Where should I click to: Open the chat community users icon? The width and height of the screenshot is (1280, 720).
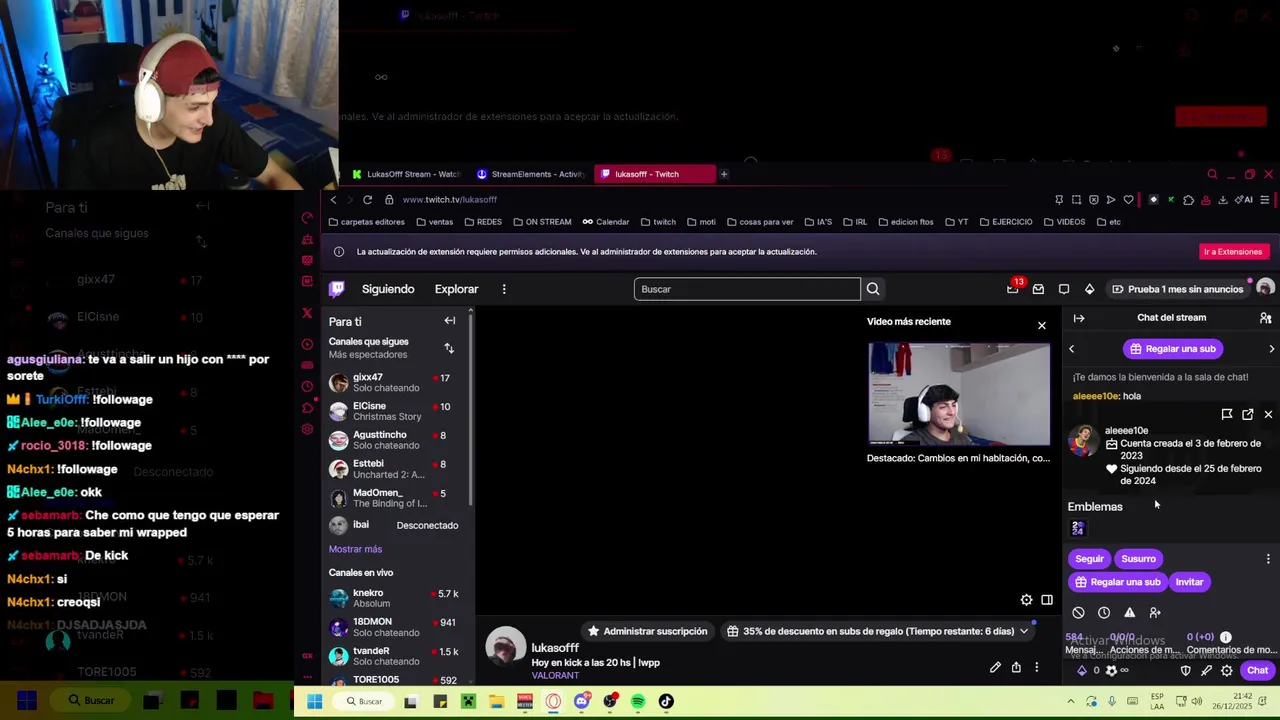point(1265,318)
